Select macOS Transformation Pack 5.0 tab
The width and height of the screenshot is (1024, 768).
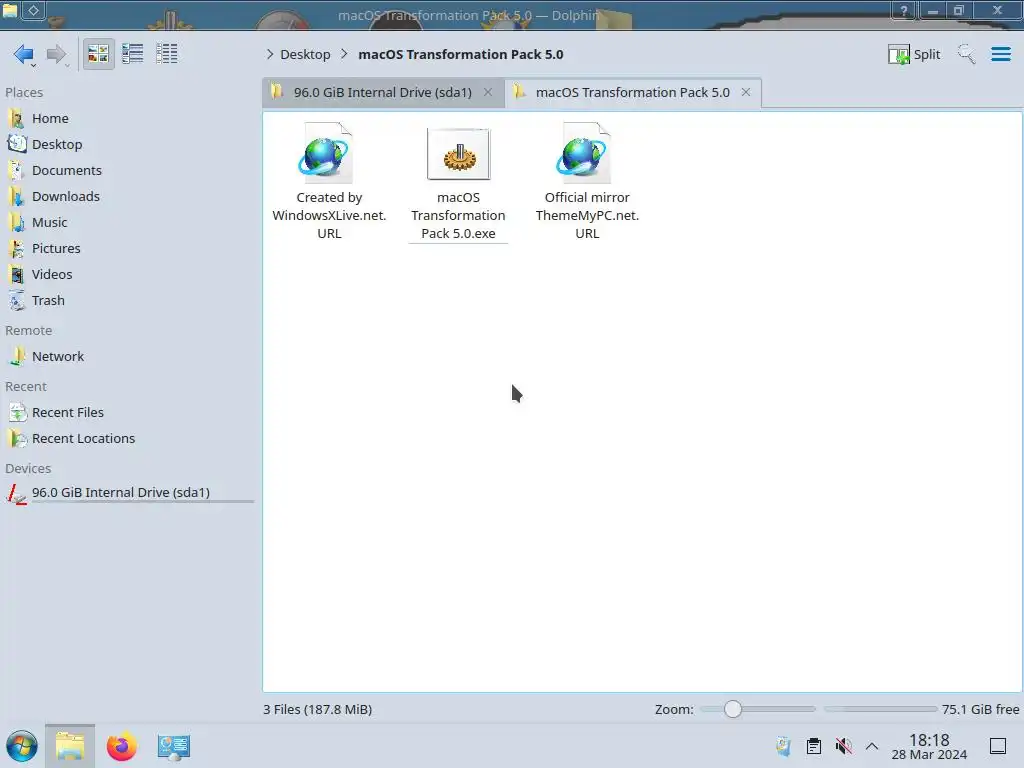coord(632,92)
